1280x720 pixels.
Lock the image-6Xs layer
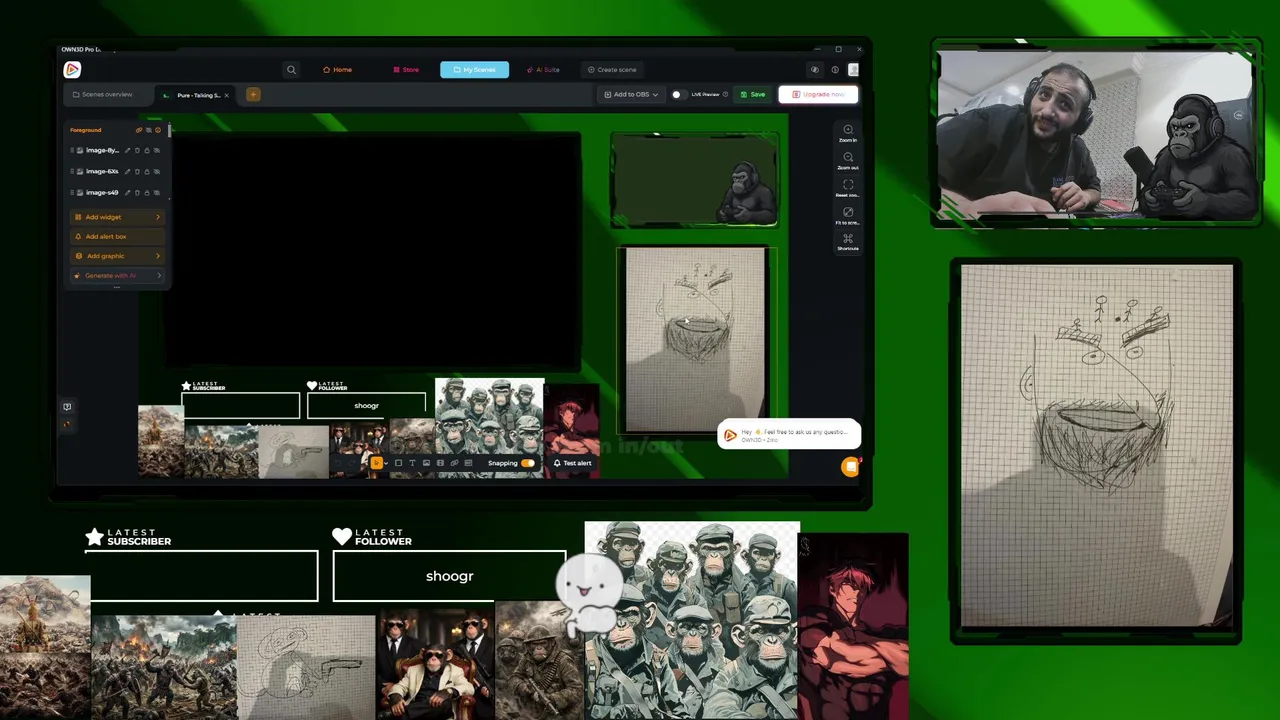147,171
